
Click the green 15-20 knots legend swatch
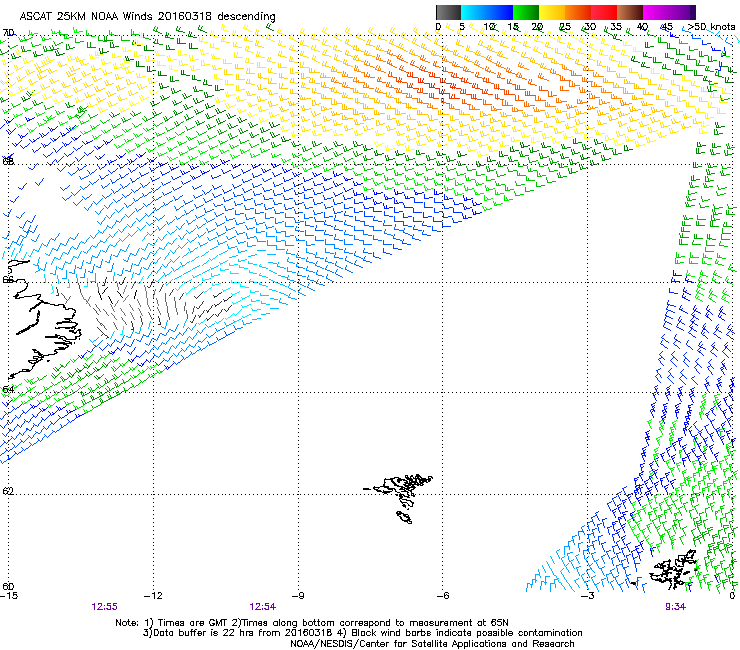tap(526, 12)
